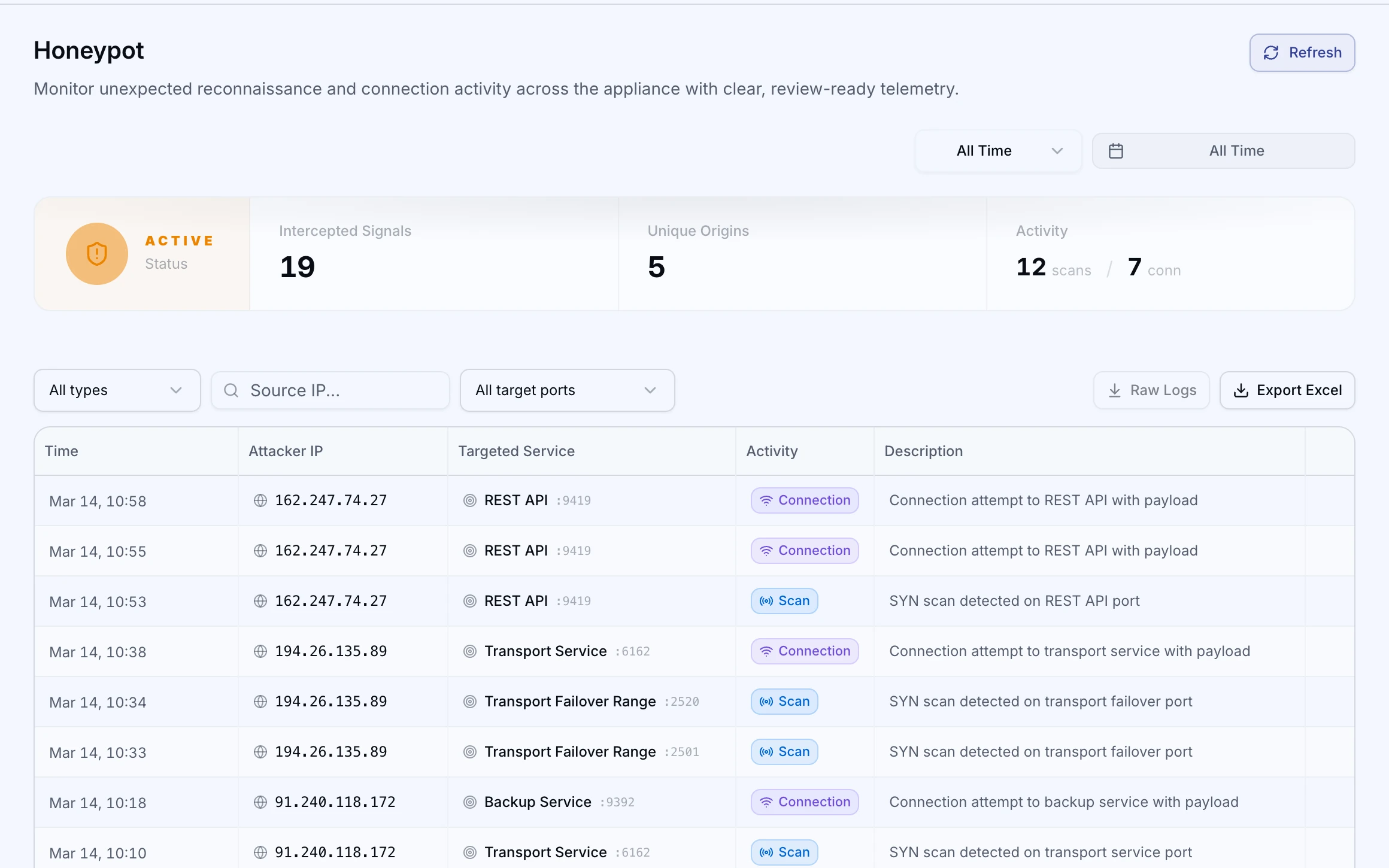
Task: Click the search magnifier icon in Source IP
Action: pyautogui.click(x=231, y=390)
